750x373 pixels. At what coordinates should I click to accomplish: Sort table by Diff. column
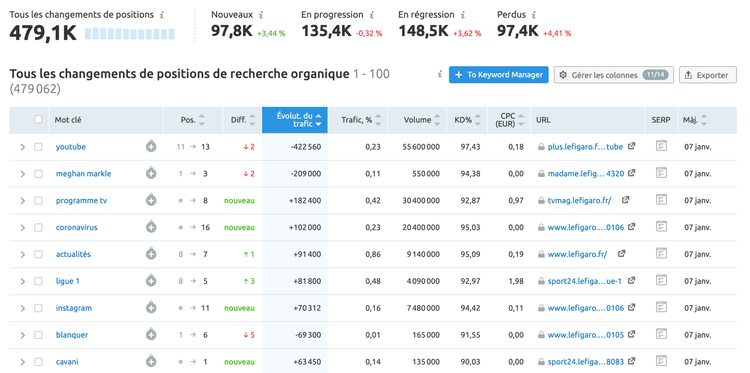click(242, 120)
